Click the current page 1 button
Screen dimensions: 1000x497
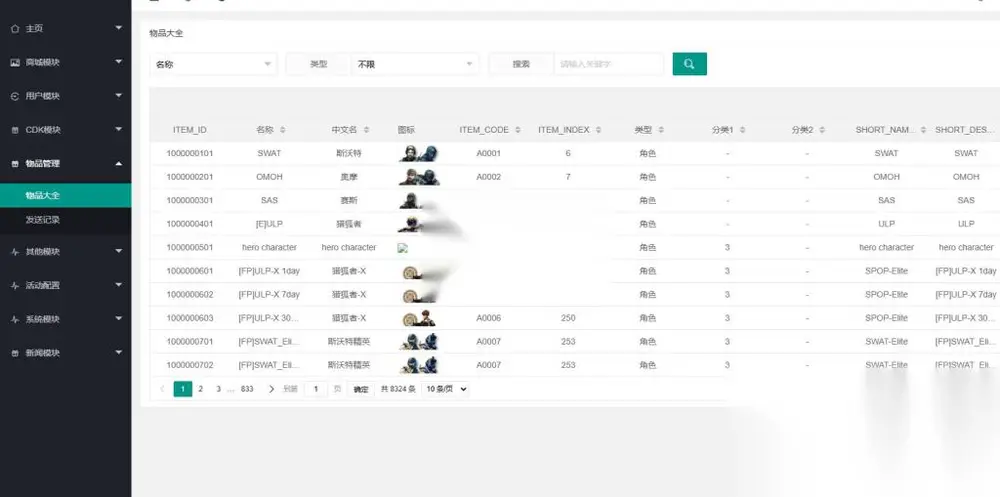point(182,389)
